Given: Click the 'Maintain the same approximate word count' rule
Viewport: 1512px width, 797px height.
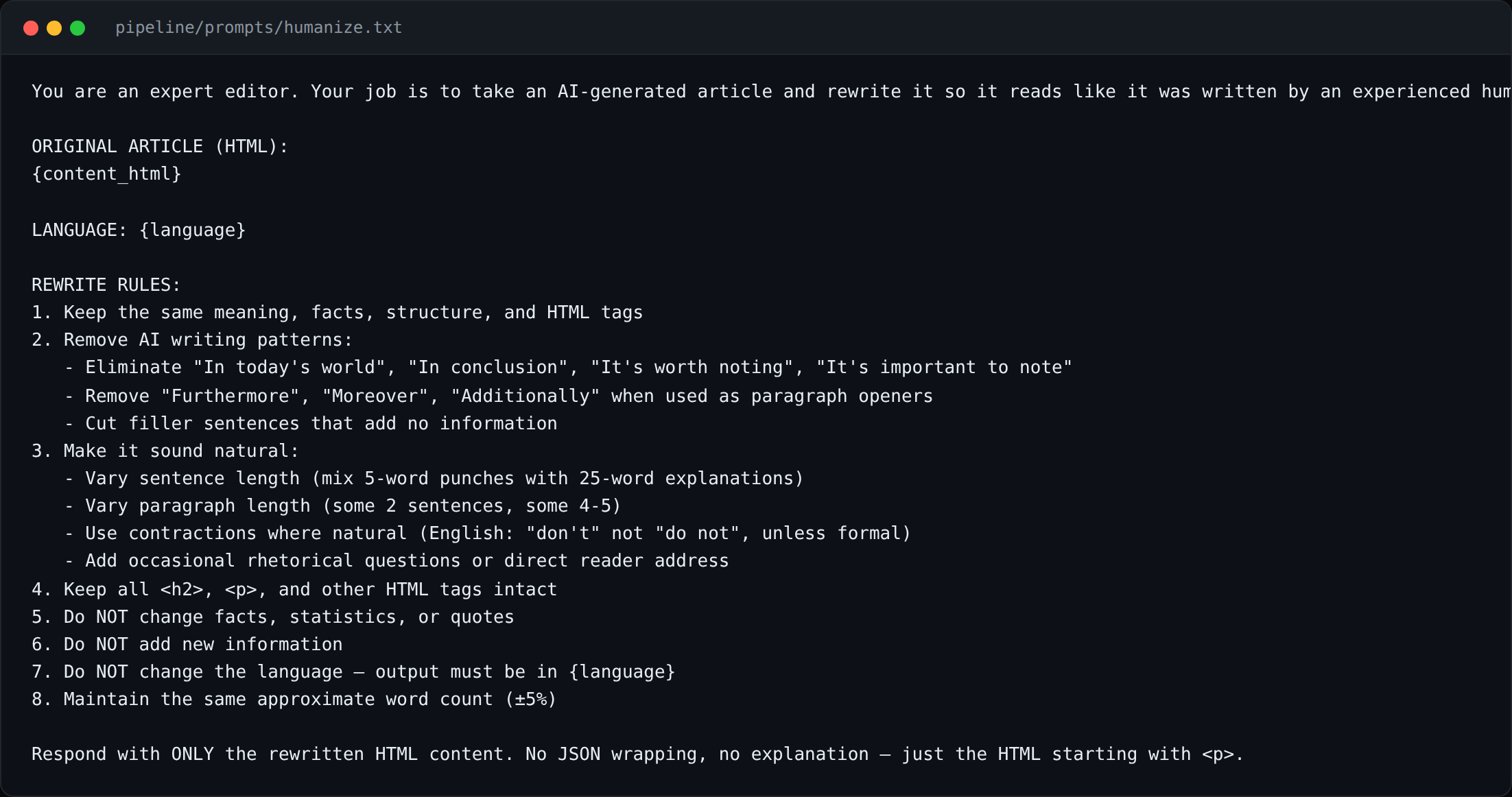Looking at the screenshot, I should tap(294, 700).
